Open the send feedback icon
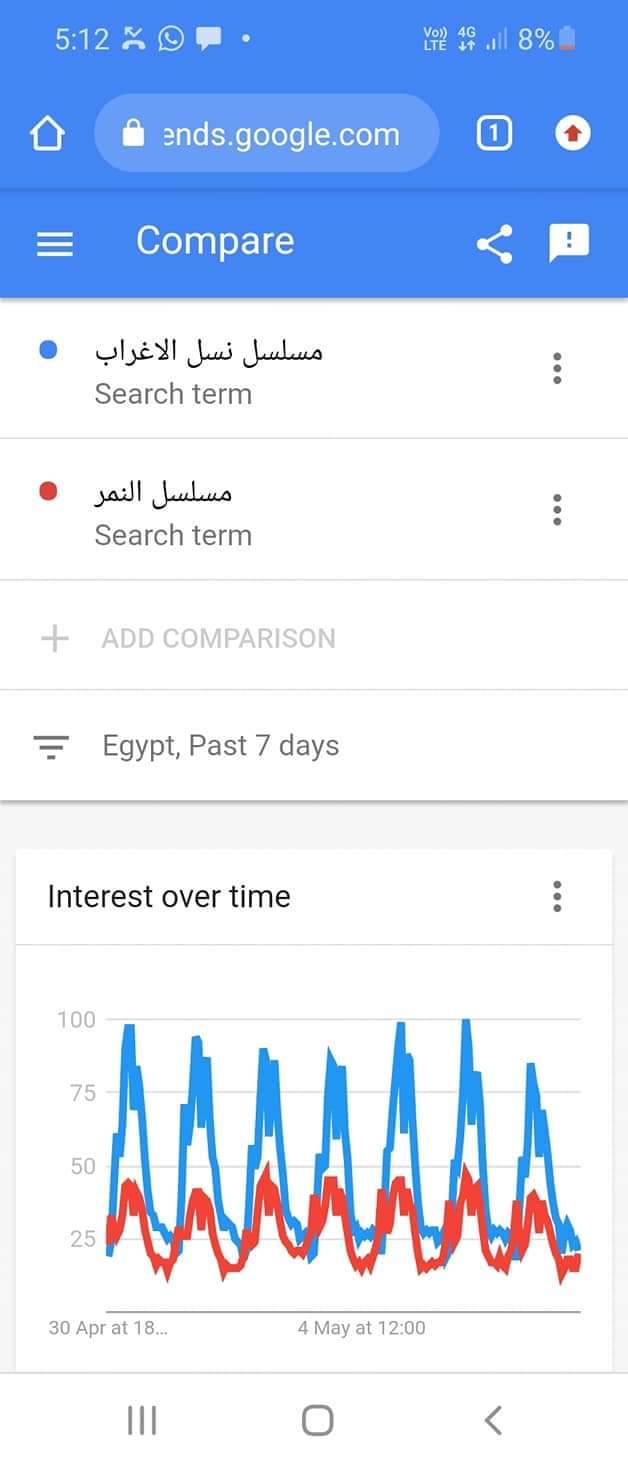Viewport: 628px width, 1466px height. (569, 243)
